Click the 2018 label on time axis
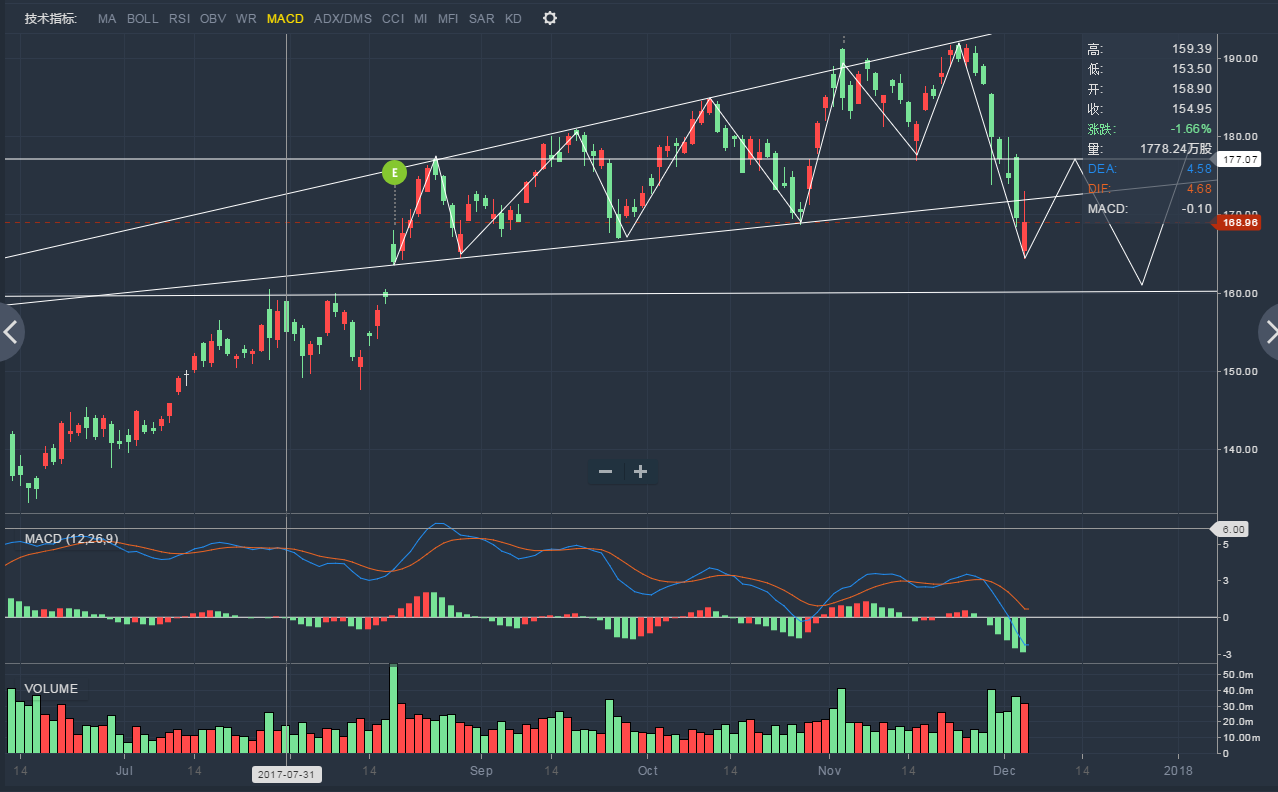Image resolution: width=1278 pixels, height=792 pixels. click(x=1178, y=771)
